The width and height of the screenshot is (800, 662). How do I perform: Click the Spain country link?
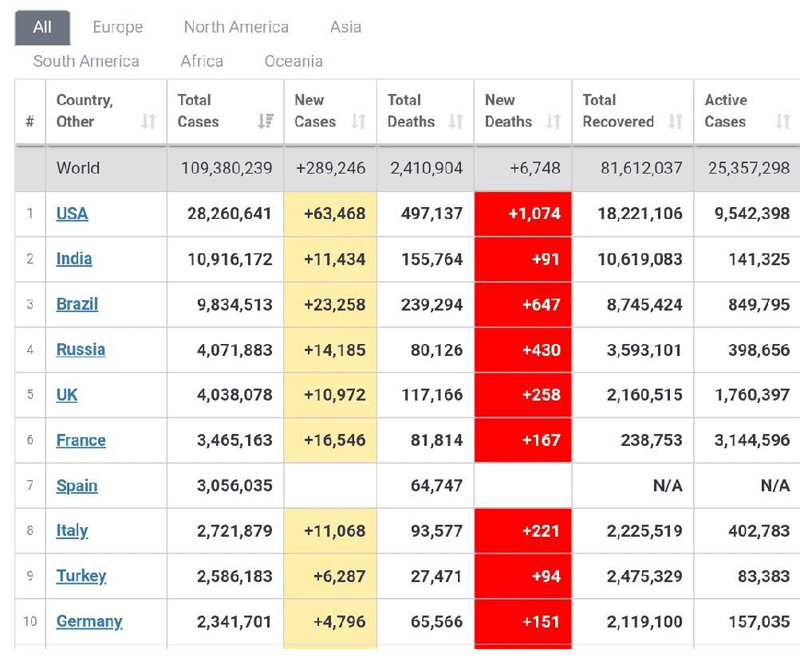pos(75,485)
